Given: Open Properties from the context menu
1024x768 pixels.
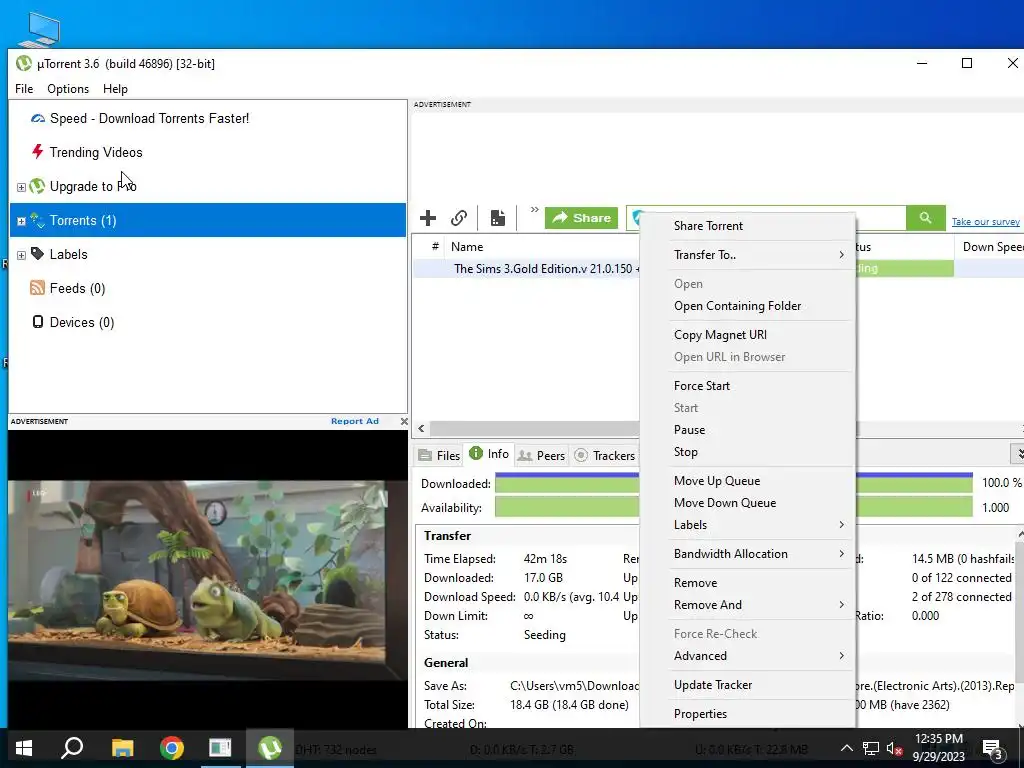Looking at the screenshot, I should point(760,714).
